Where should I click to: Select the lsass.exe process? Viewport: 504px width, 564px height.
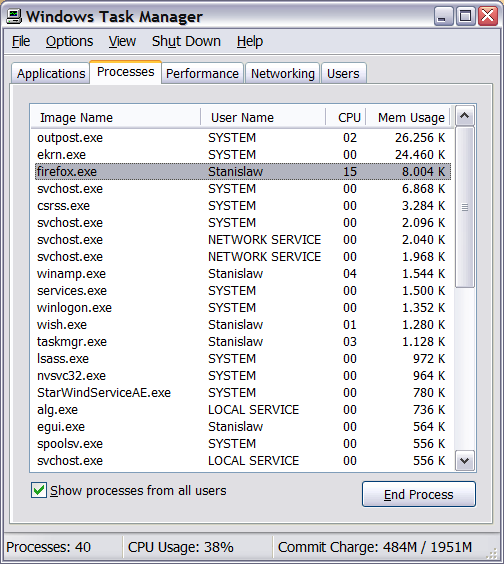tap(243, 359)
